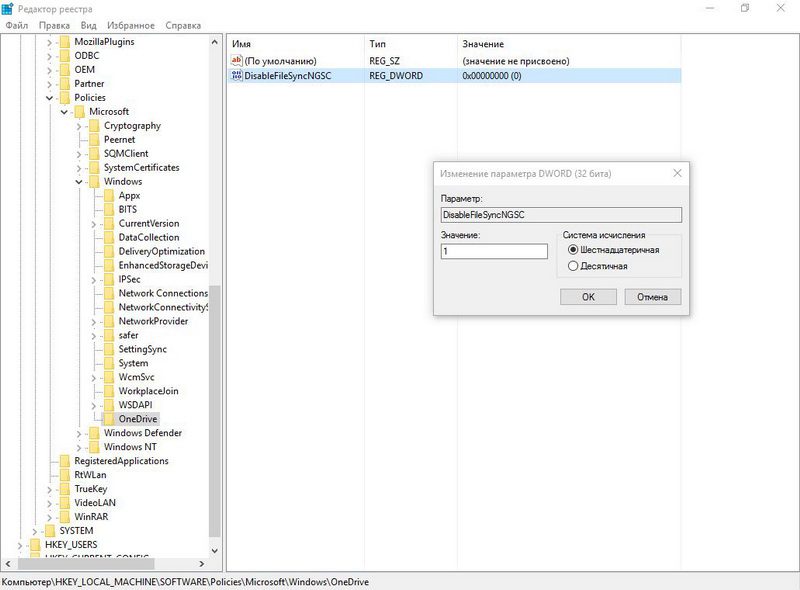Click the DataCollection folder icon
This screenshot has width=800, height=590.
(x=109, y=237)
